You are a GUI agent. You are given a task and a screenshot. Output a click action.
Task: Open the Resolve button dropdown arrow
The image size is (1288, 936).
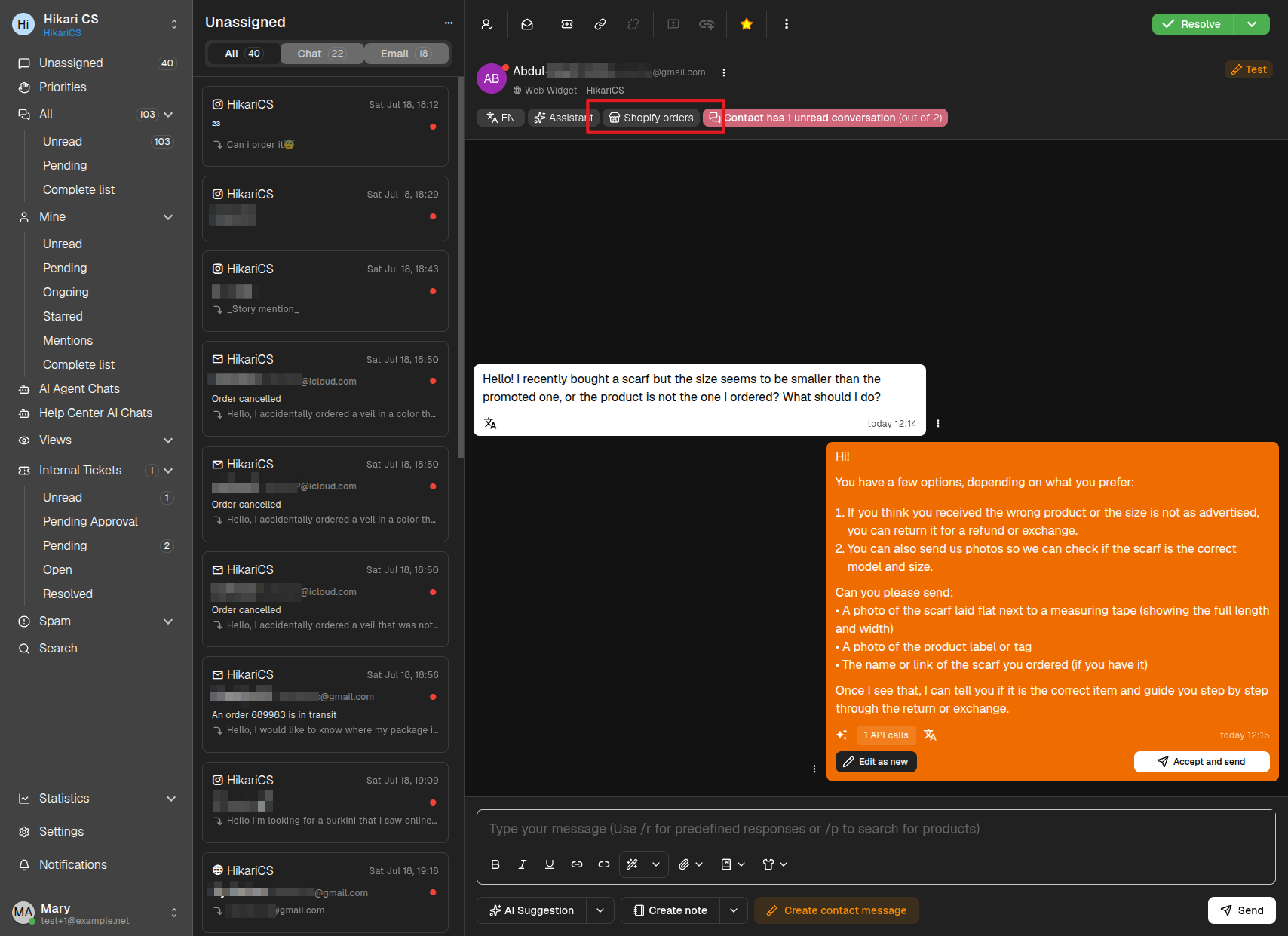pos(1252,24)
